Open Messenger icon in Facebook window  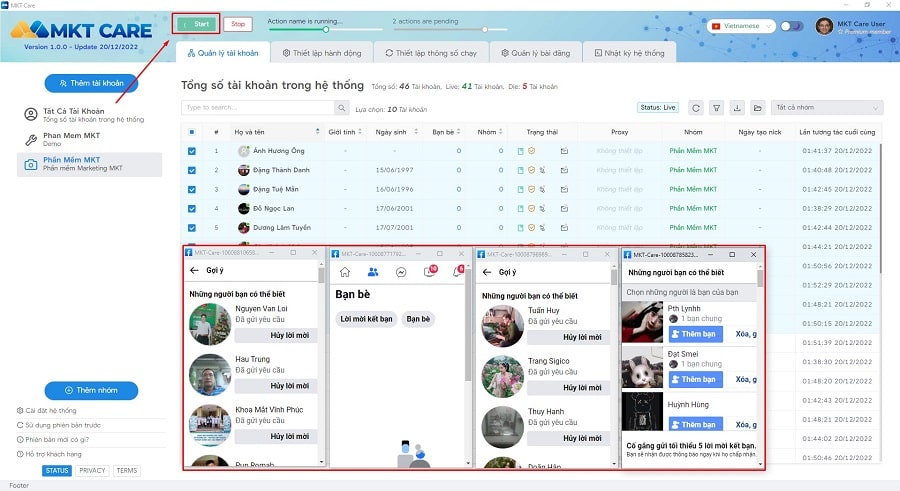[401, 272]
